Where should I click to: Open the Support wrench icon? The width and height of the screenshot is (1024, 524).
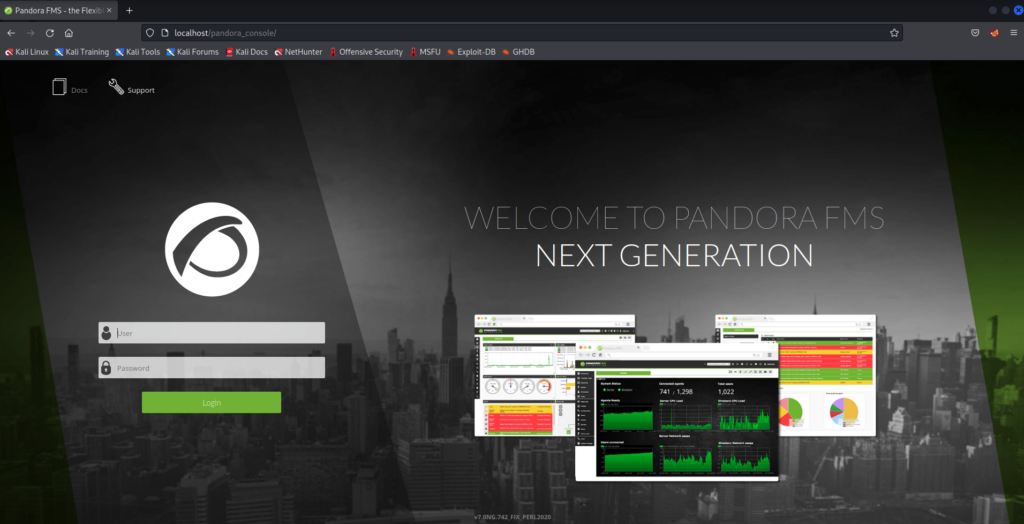[116, 87]
